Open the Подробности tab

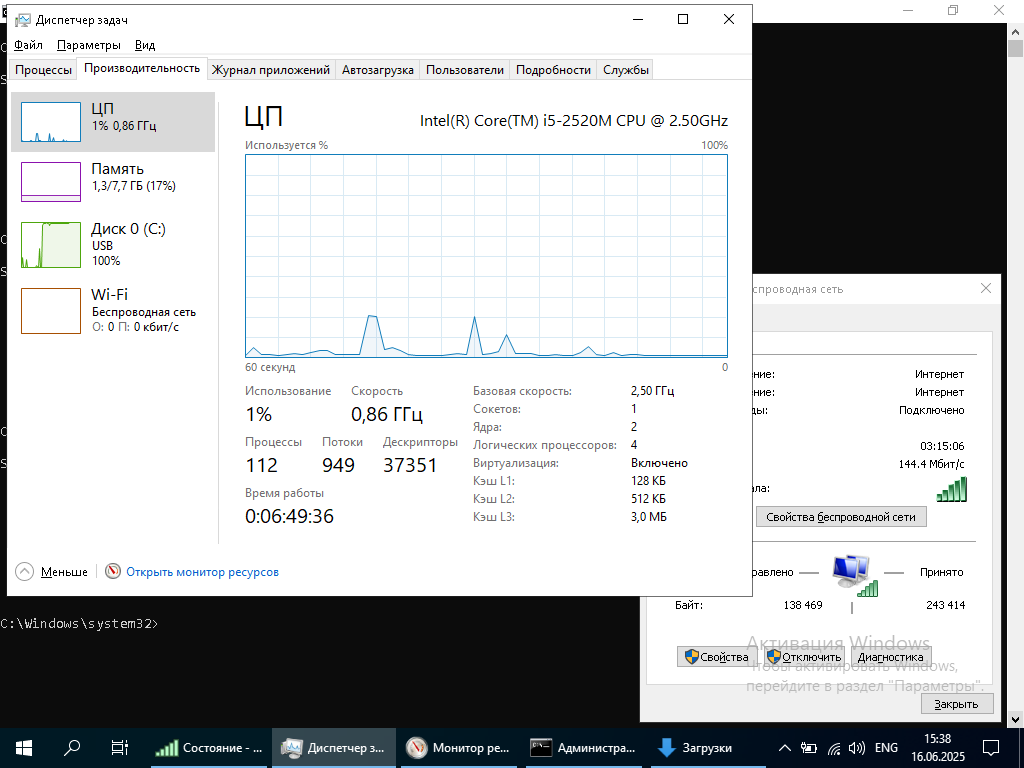[x=553, y=70]
